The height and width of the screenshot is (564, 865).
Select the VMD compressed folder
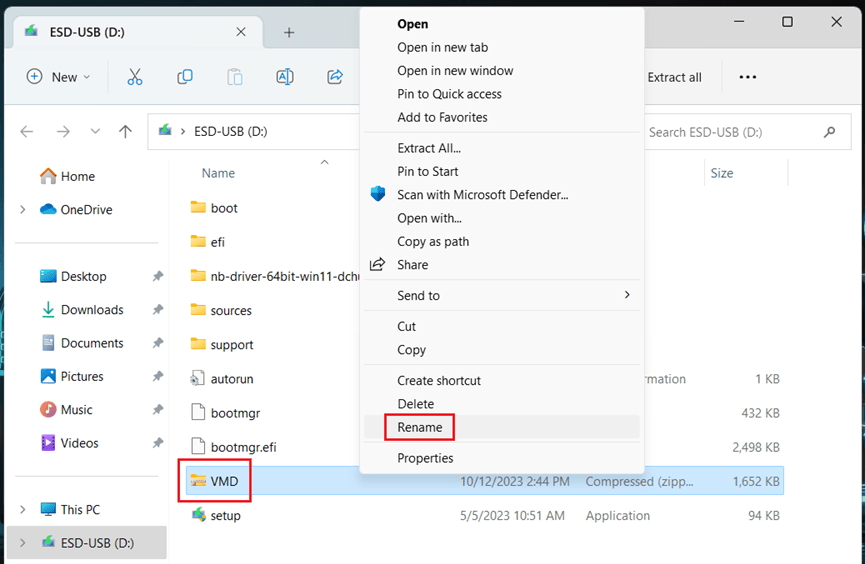(224, 481)
